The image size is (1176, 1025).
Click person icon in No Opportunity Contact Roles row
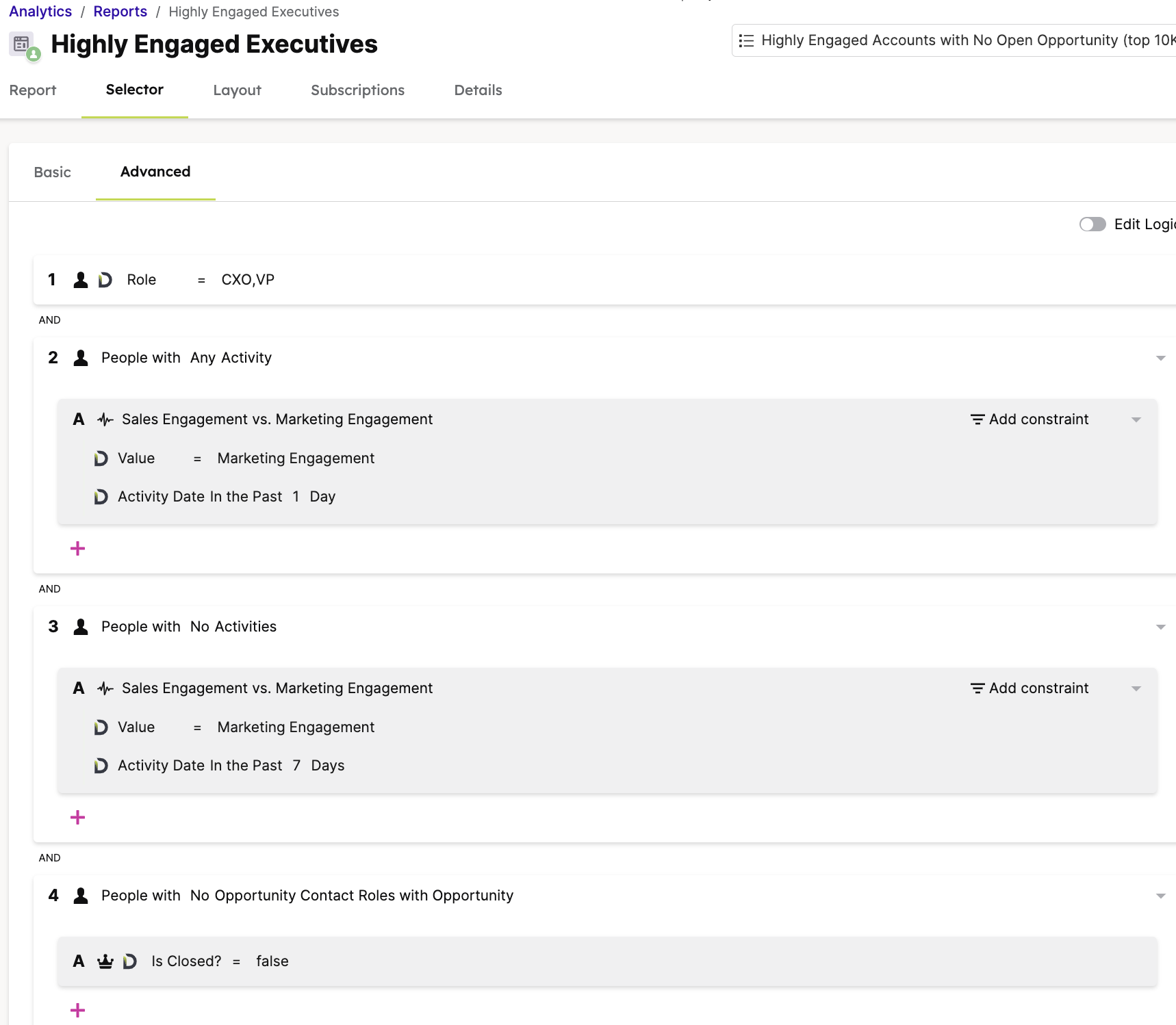pyautogui.click(x=81, y=896)
